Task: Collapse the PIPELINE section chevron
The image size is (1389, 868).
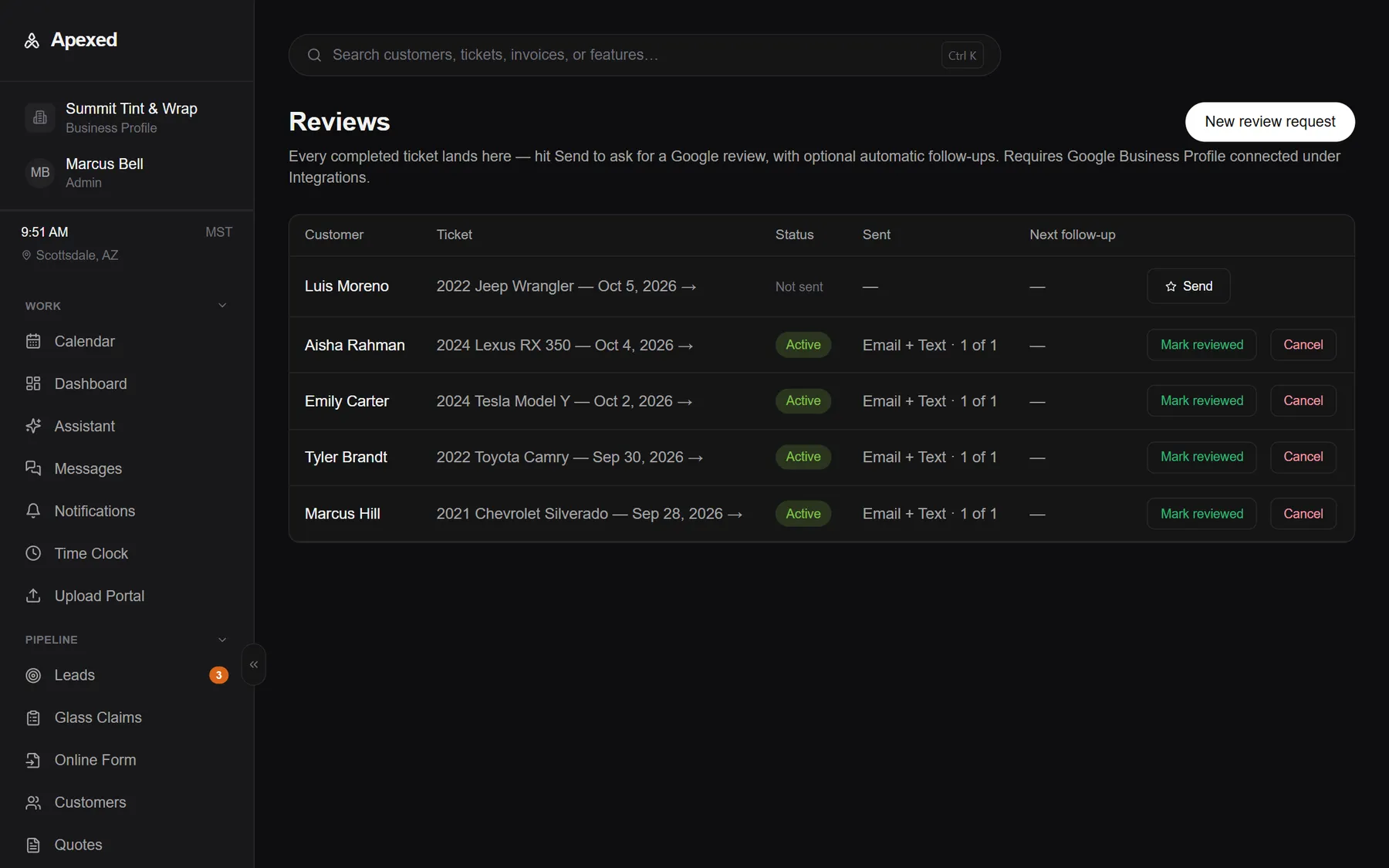Action: pos(222,640)
